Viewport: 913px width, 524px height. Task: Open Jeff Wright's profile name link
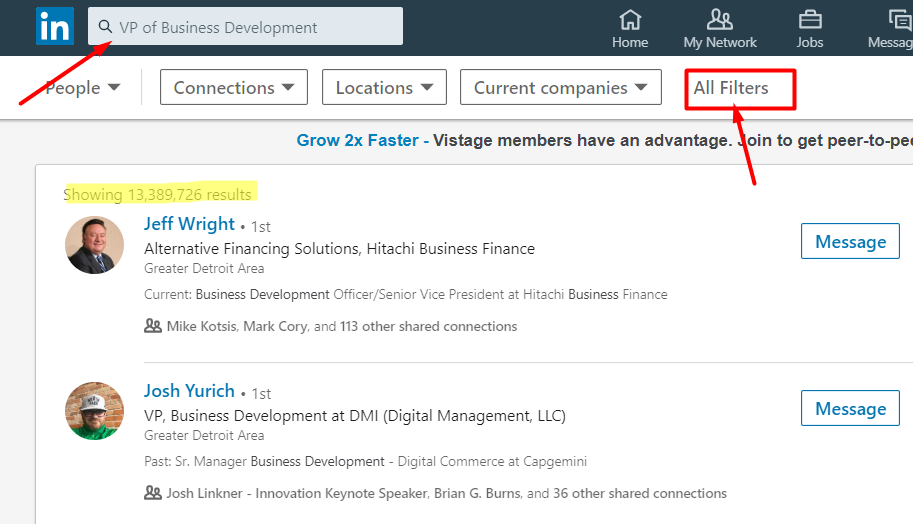pyautogui.click(x=189, y=224)
